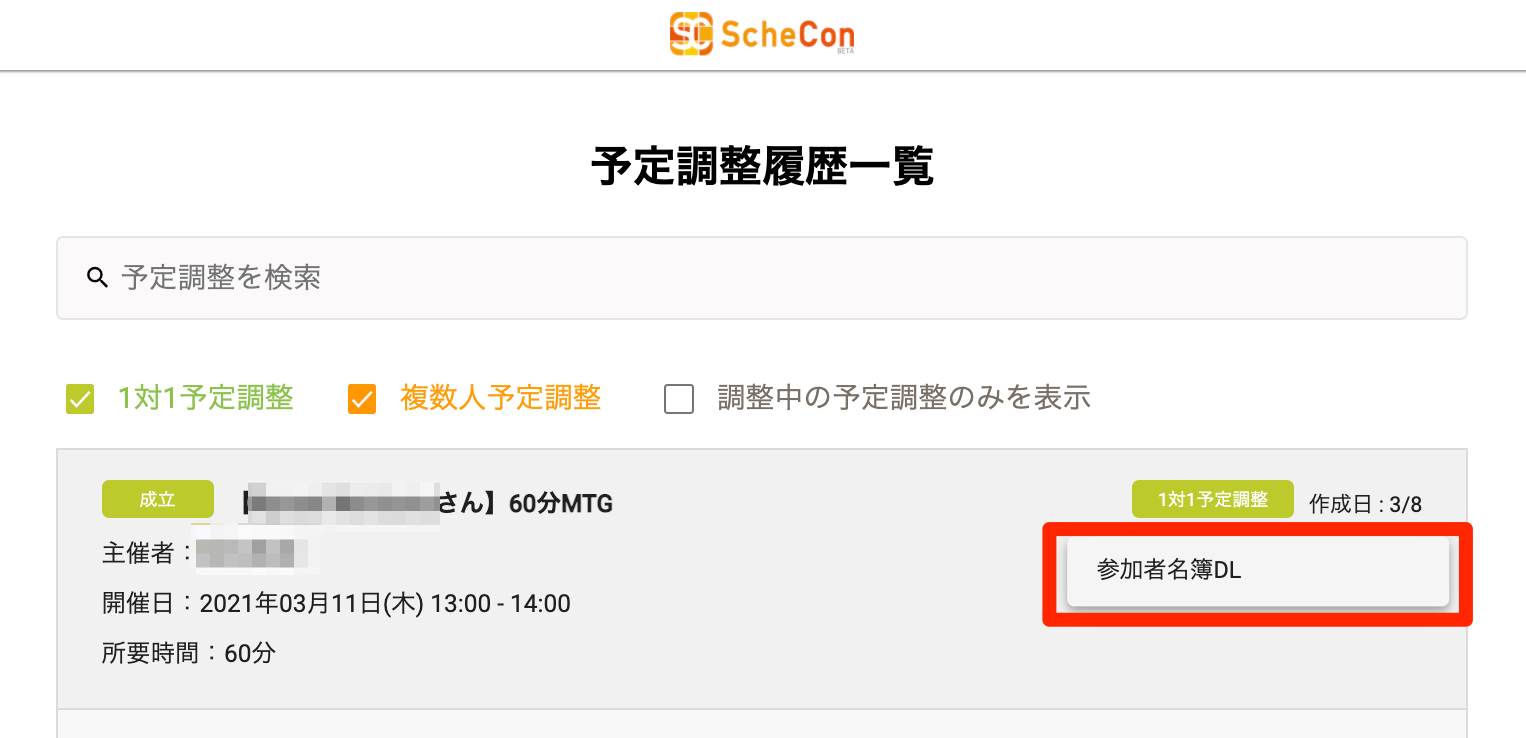This screenshot has height=738, width=1526.
Task: Click the 1対1予定調整 green filter label text
Action: (205, 398)
